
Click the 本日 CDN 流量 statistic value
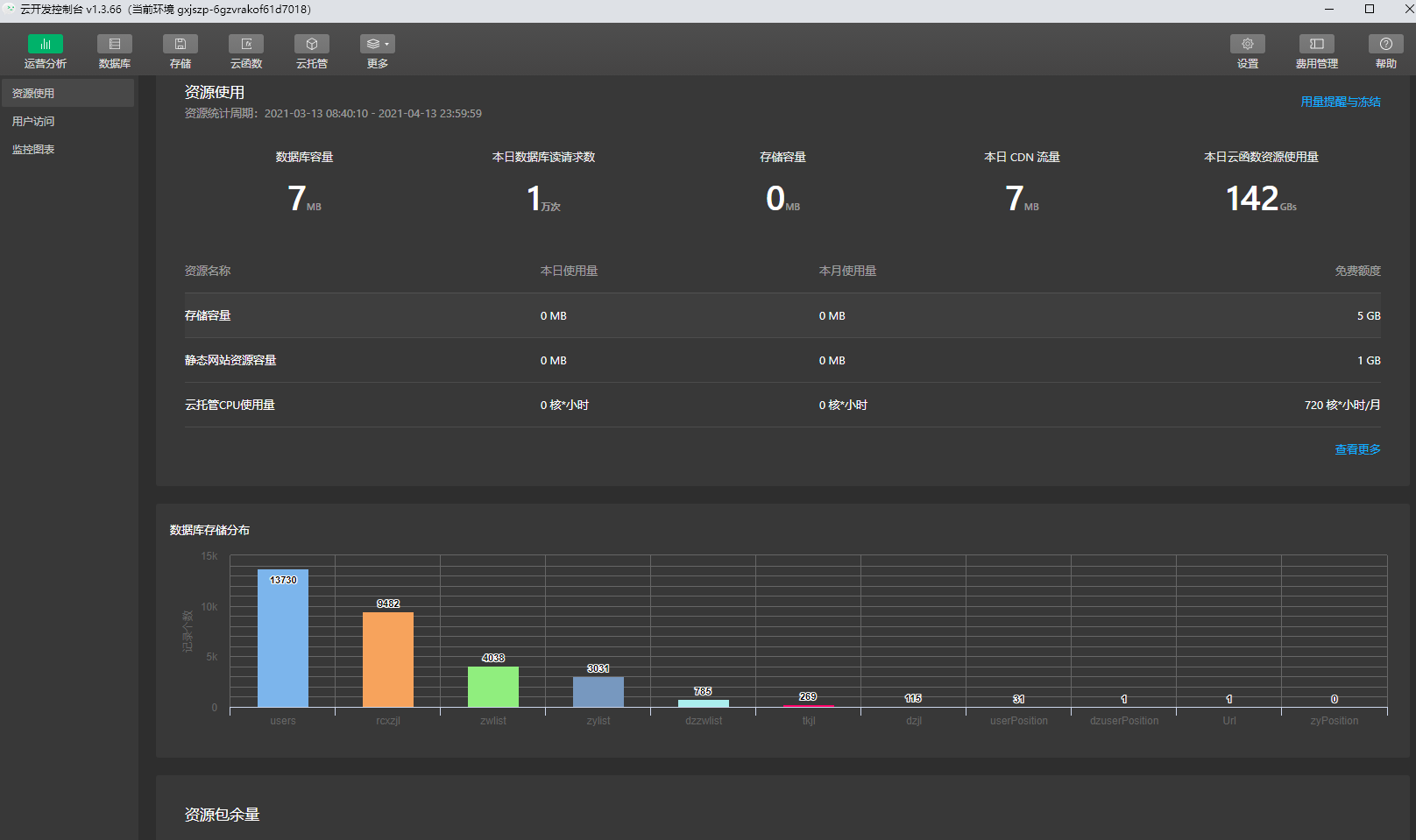(1022, 199)
